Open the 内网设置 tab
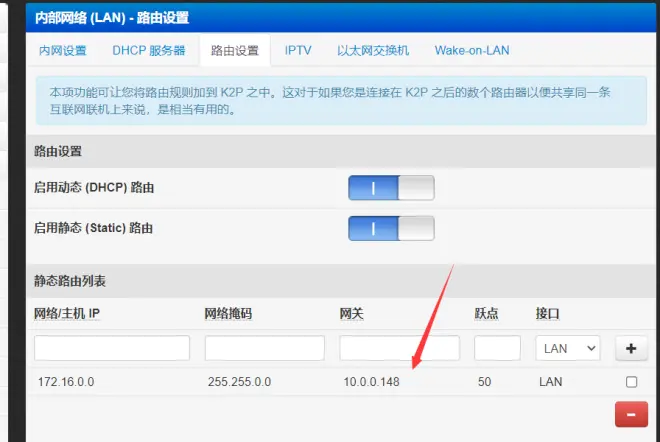 [x=62, y=51]
